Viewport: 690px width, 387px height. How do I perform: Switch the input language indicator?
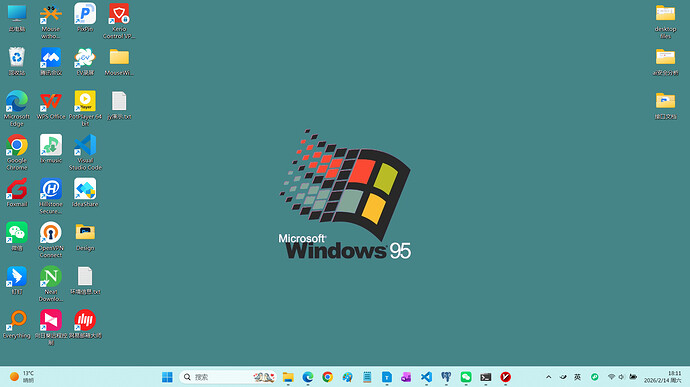coord(577,377)
